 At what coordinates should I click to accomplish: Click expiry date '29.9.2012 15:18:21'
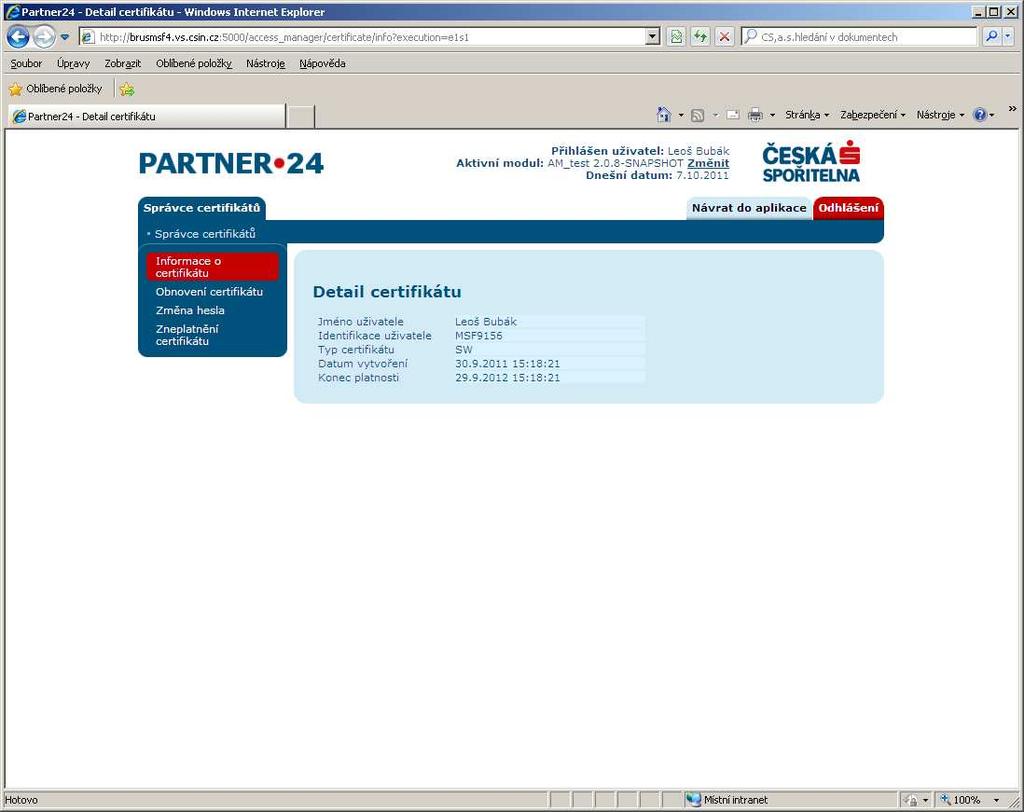[x=507, y=378]
